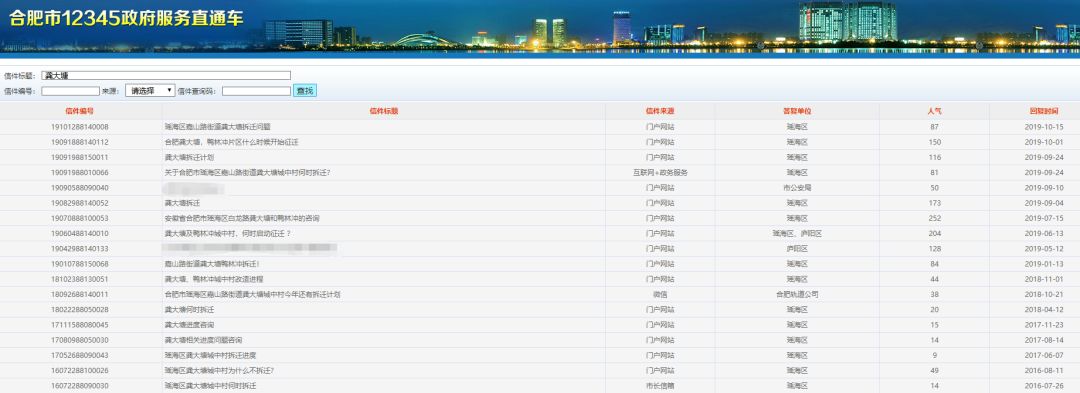Image resolution: width=1080 pixels, height=393 pixels.
Task: Click the 查找 search button
Action: 305,91
